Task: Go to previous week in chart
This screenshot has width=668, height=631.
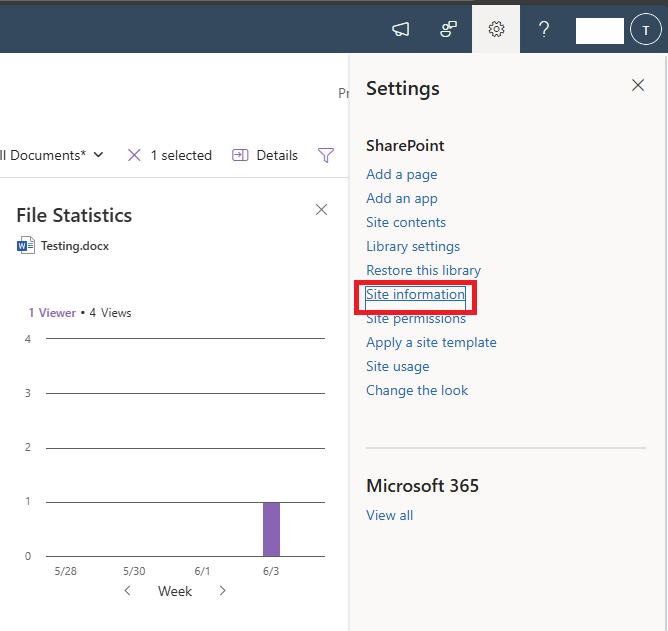Action: [x=127, y=591]
